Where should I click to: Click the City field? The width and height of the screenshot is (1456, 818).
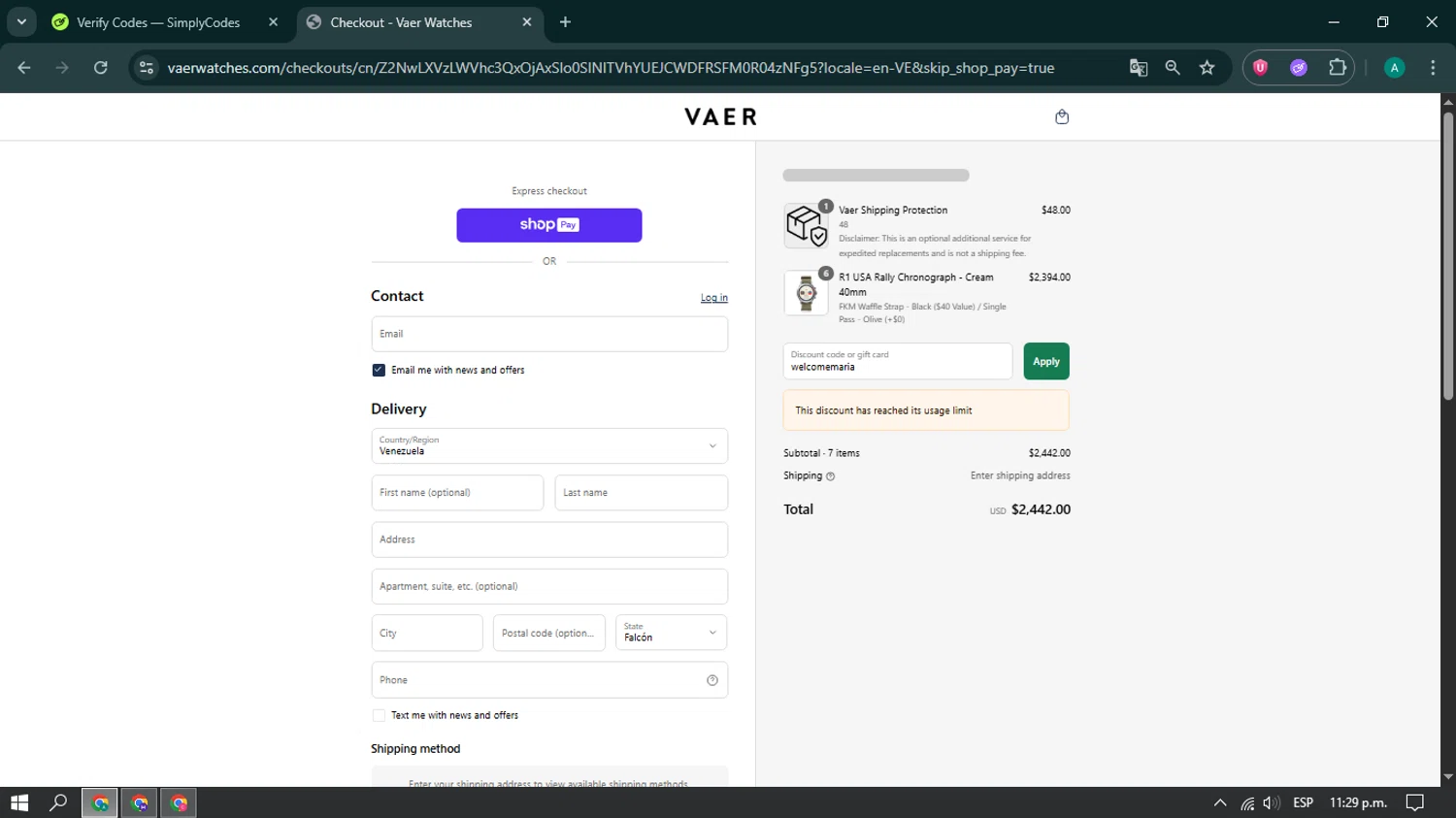pyautogui.click(x=427, y=633)
